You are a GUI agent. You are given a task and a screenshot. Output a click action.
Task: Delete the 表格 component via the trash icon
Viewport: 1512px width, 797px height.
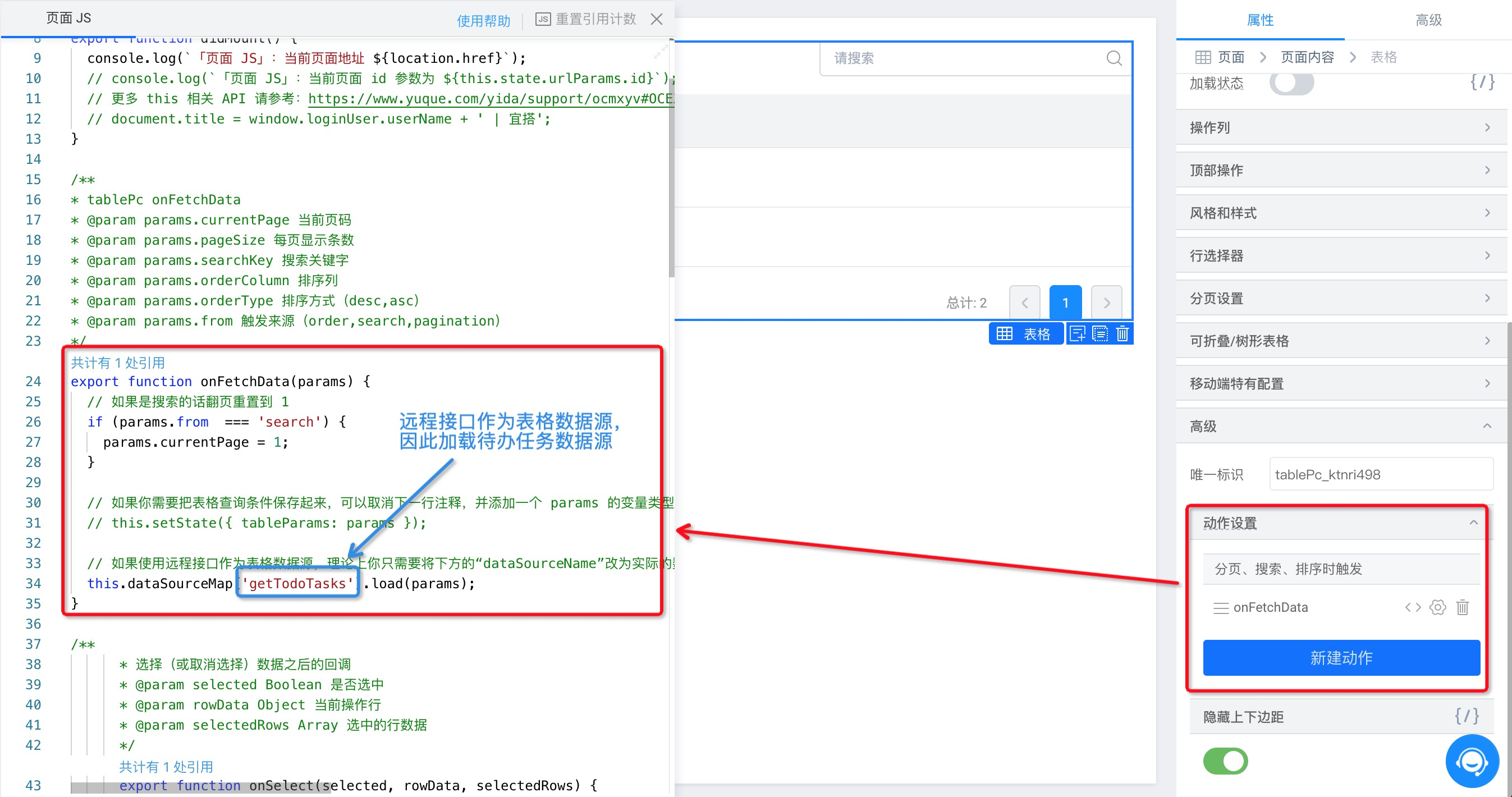coord(1122,334)
